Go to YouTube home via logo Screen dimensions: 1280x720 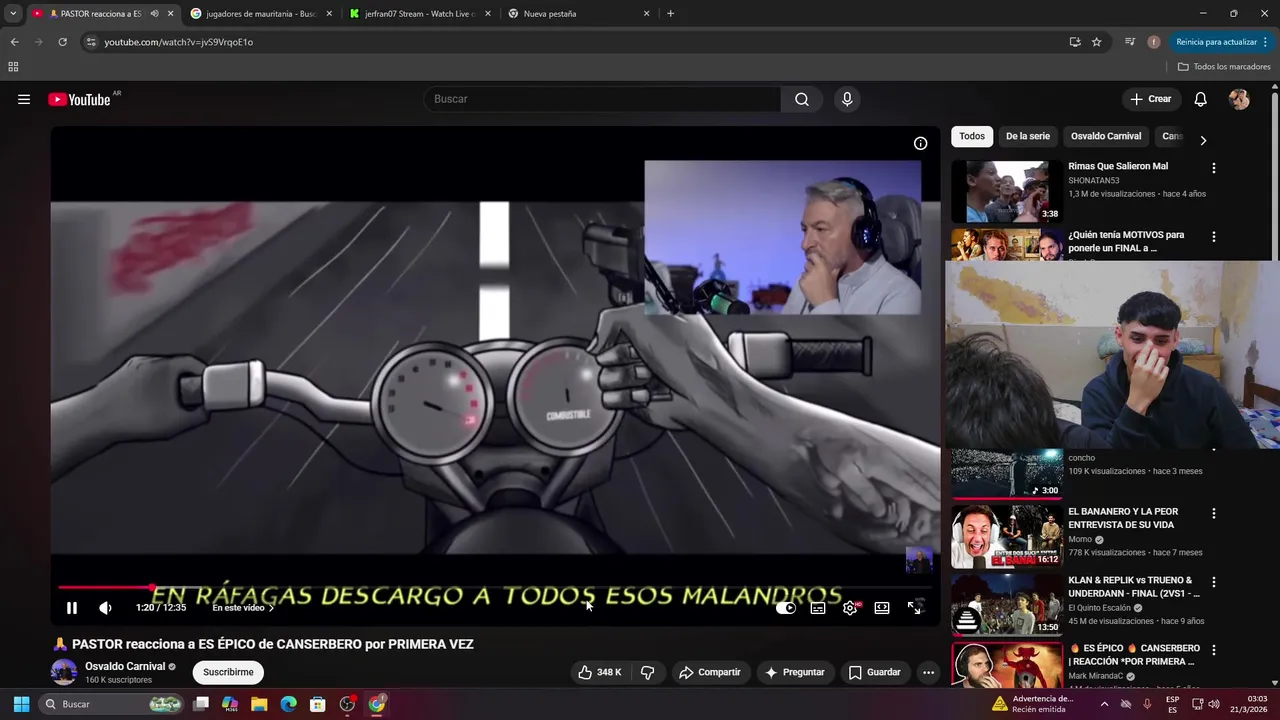coord(80,99)
